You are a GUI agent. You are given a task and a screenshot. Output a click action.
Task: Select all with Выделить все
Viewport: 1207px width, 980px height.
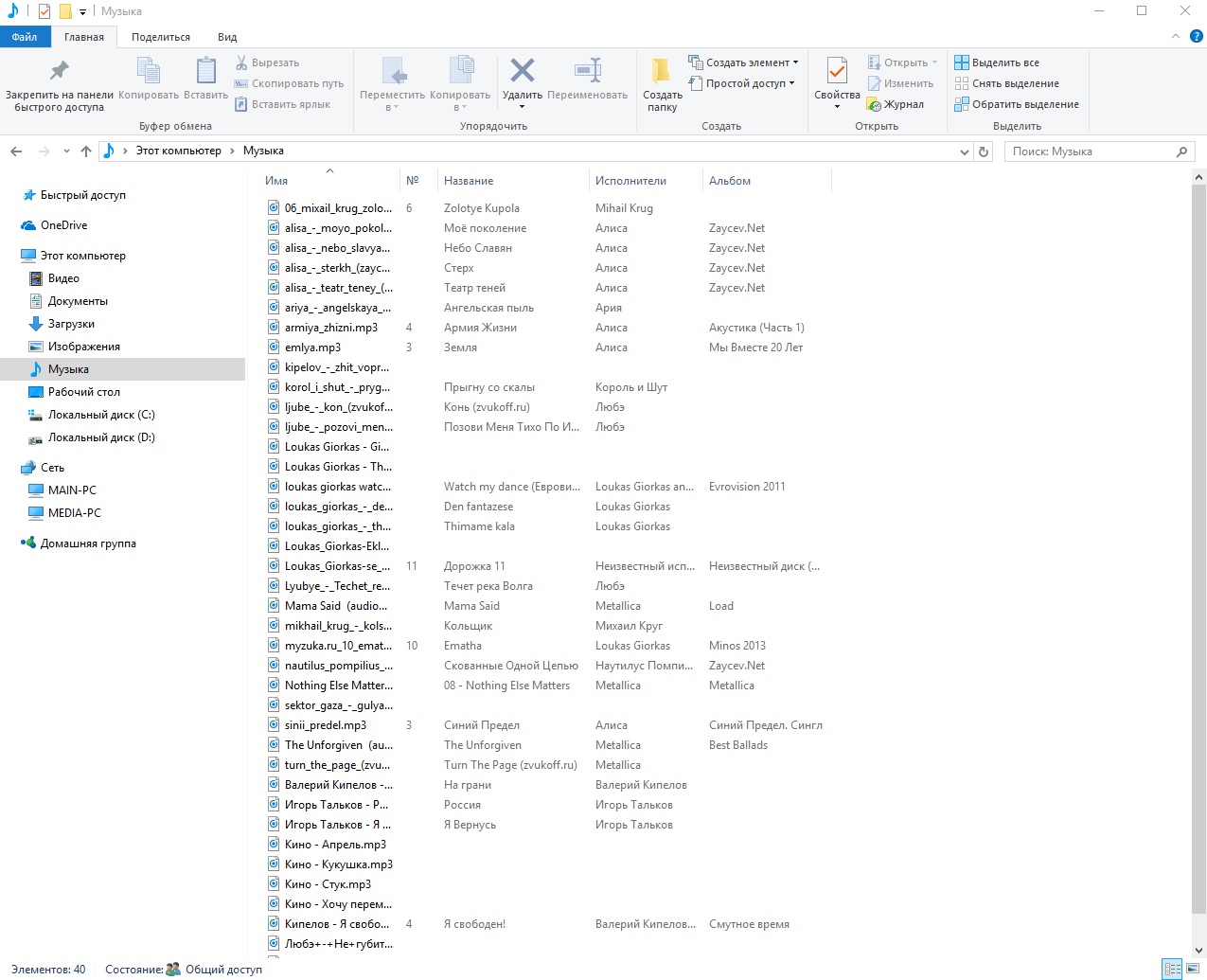[x=997, y=62]
